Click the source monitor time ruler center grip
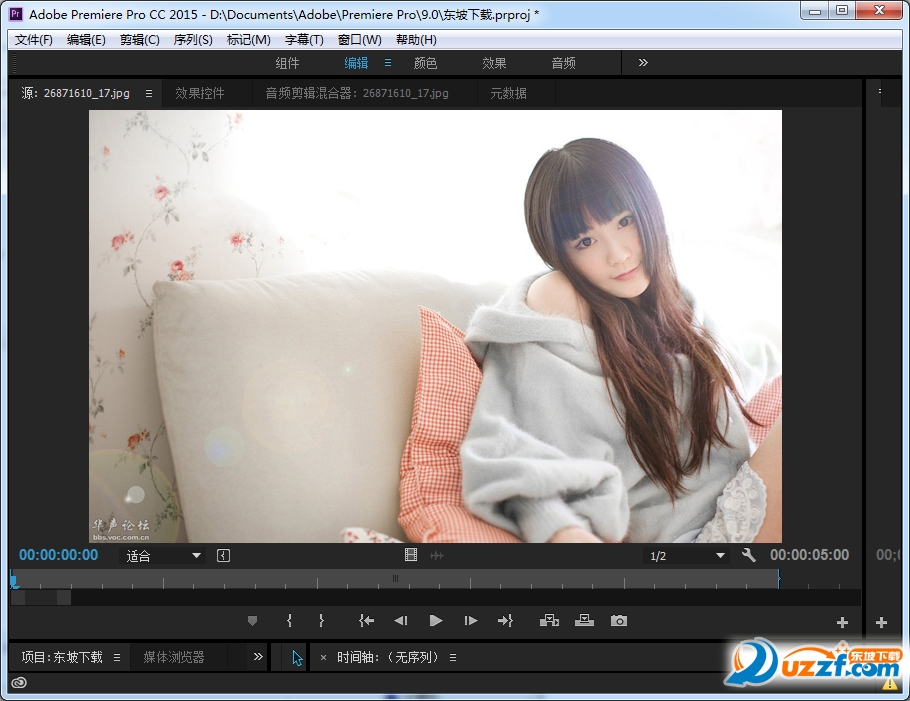Viewport: 910px width, 701px height. [x=395, y=578]
